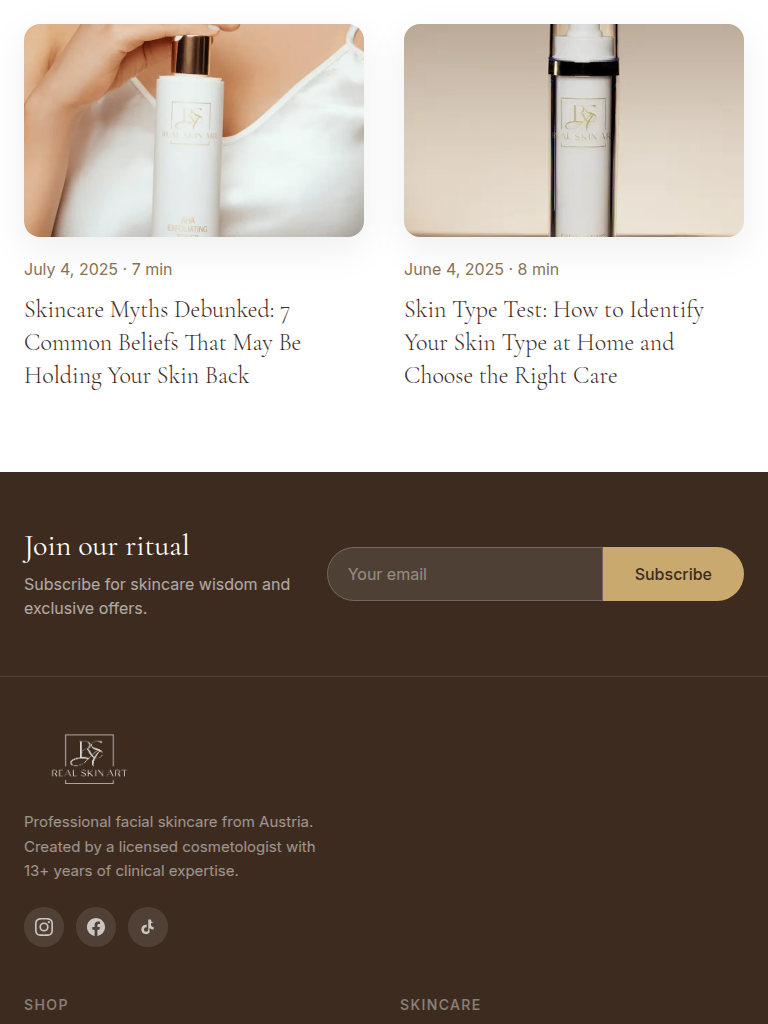
Task: Open the Facebook social link
Action: tap(96, 927)
